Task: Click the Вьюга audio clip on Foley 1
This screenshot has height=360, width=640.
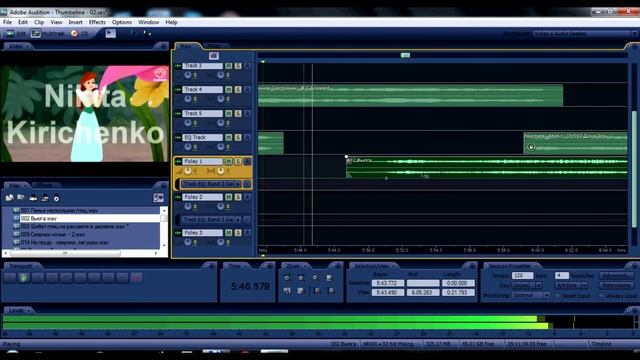Action: [487, 167]
